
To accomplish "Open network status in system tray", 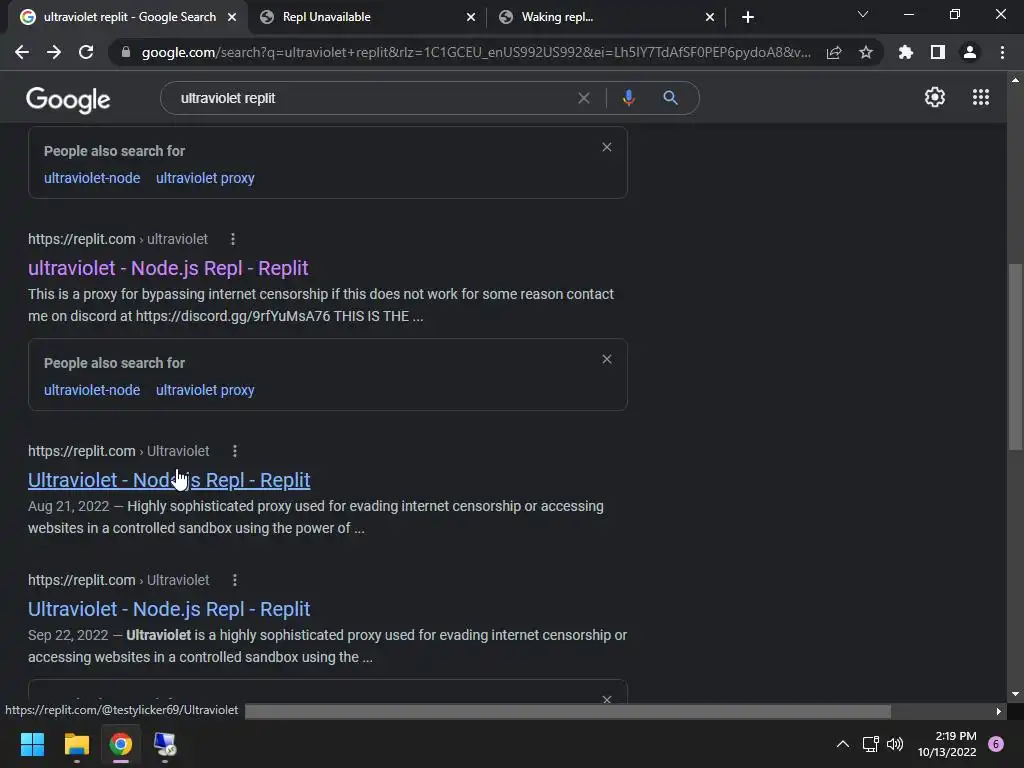I will 871,744.
